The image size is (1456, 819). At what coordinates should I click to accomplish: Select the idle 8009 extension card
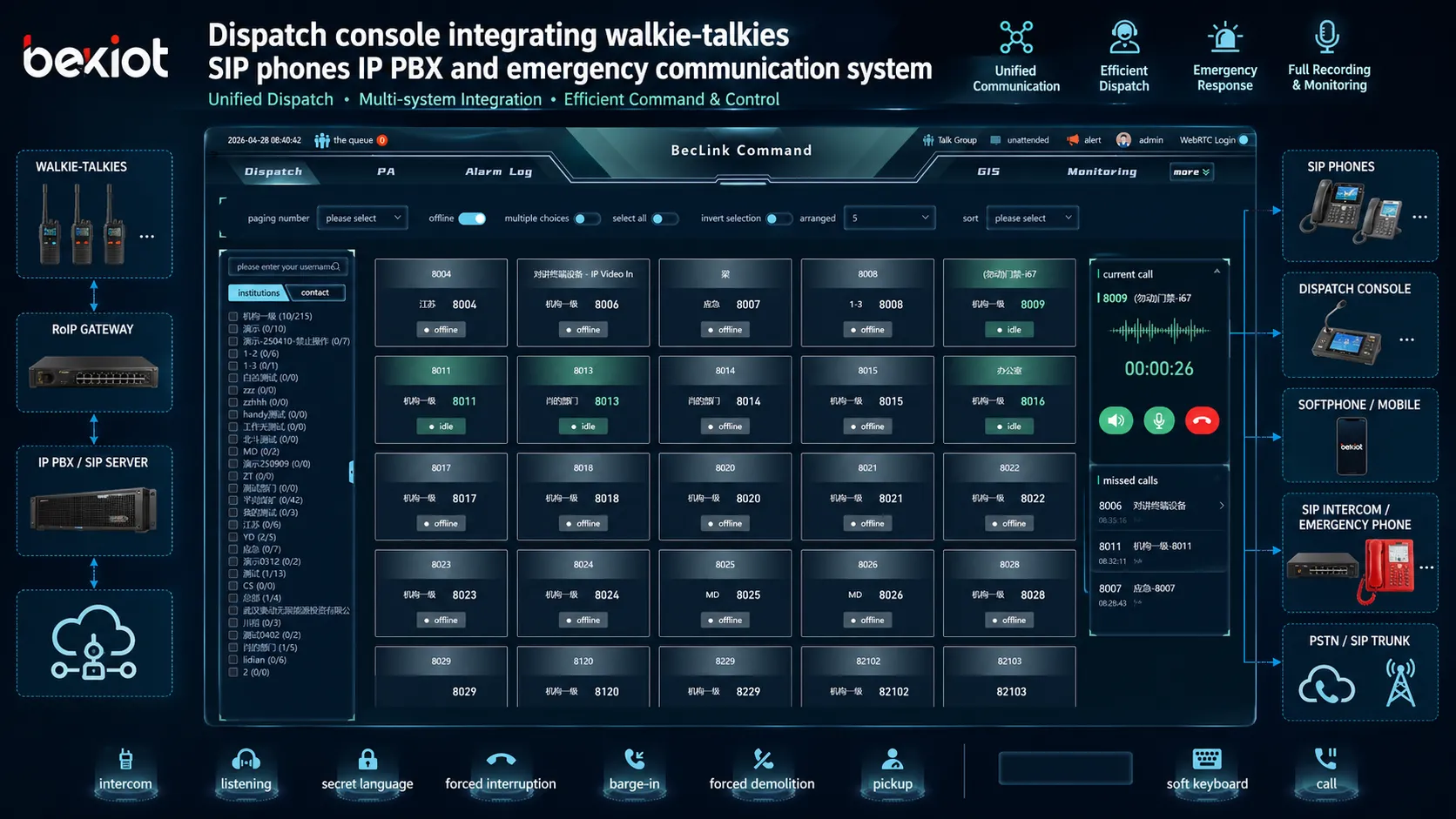tap(1009, 303)
